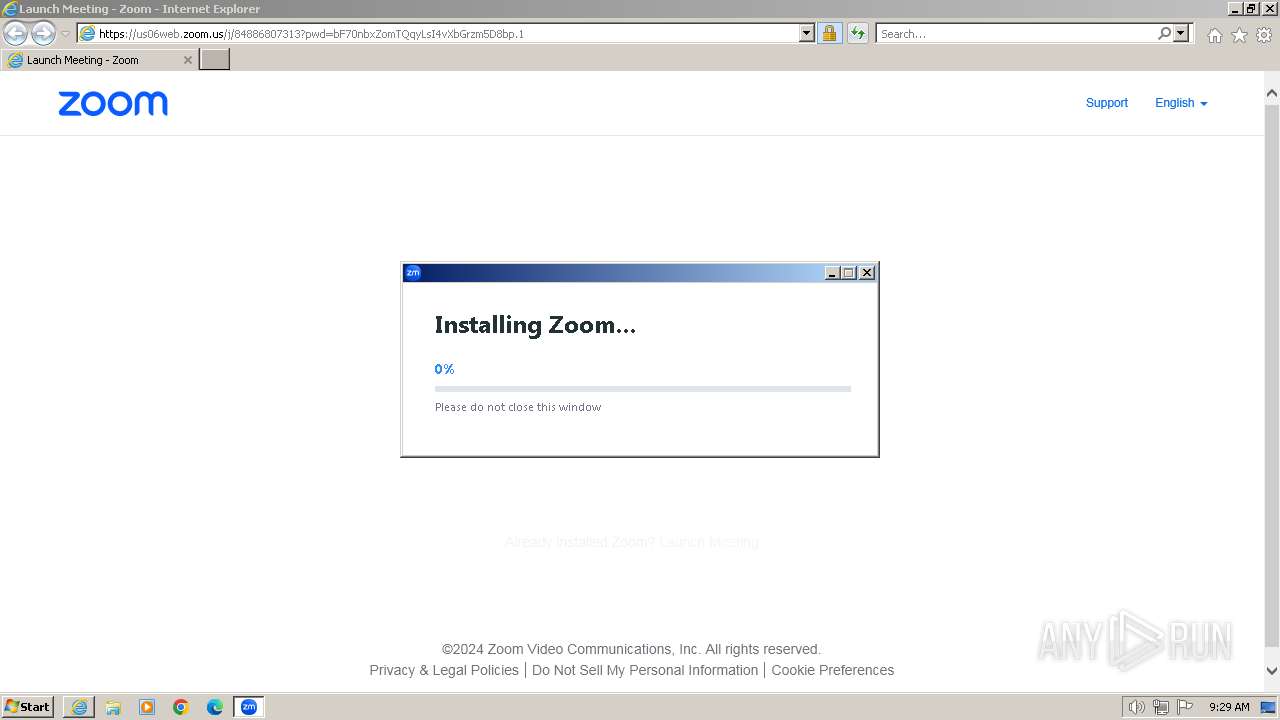Image resolution: width=1280 pixels, height=720 pixels.
Task: Click the Installing Zoom heading
Action: (535, 325)
